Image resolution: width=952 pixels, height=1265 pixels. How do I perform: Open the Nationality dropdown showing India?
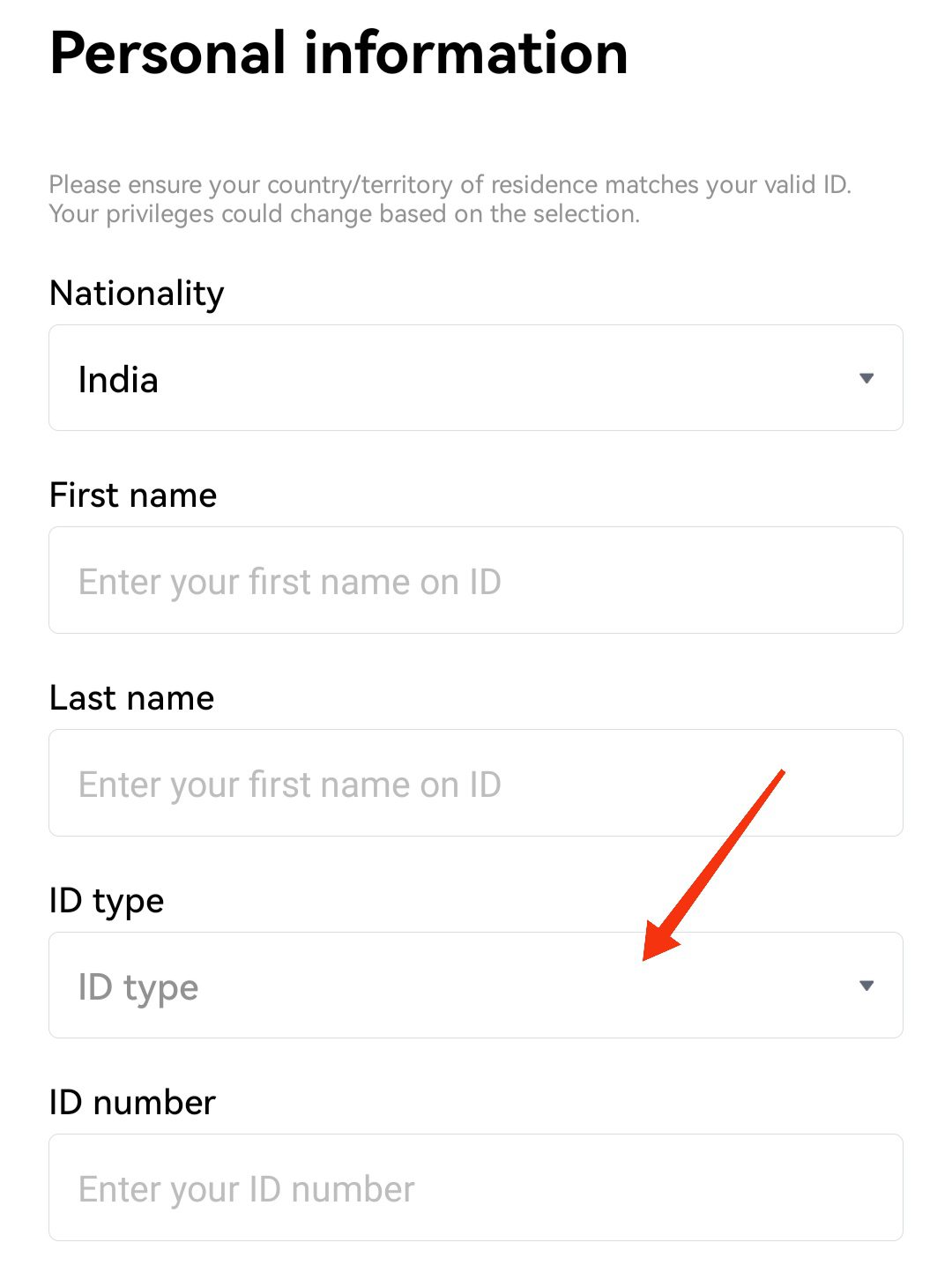pyautogui.click(x=476, y=378)
